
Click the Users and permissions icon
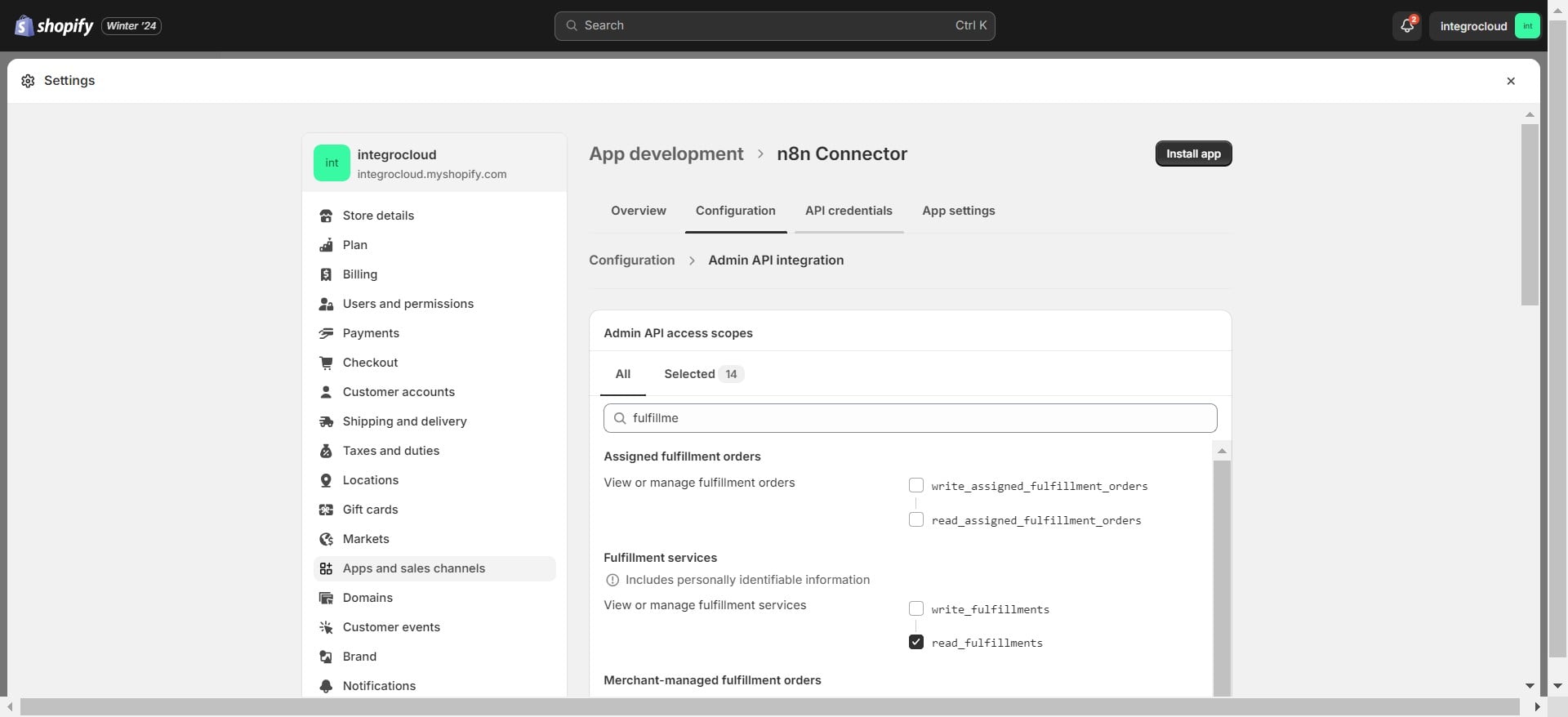click(x=326, y=304)
